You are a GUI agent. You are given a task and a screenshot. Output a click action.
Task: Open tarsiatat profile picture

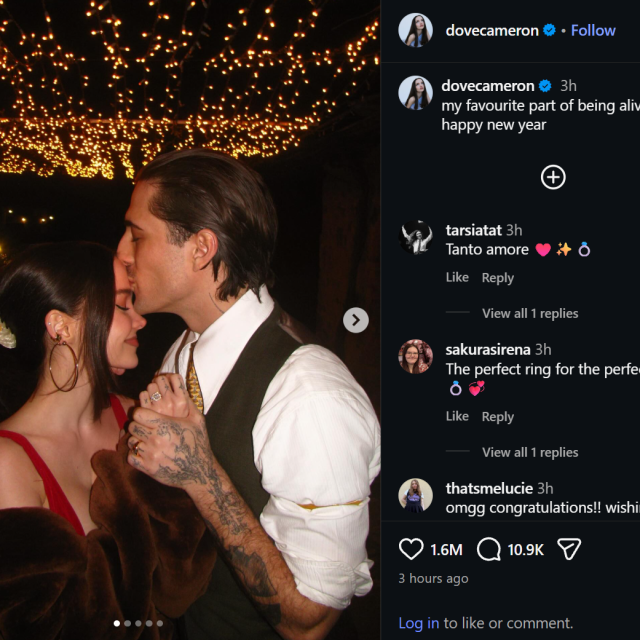coord(416,238)
